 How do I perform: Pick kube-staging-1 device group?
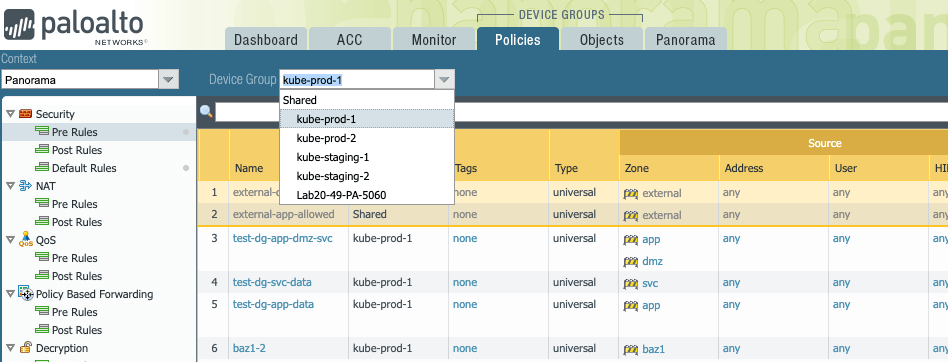(x=367, y=157)
